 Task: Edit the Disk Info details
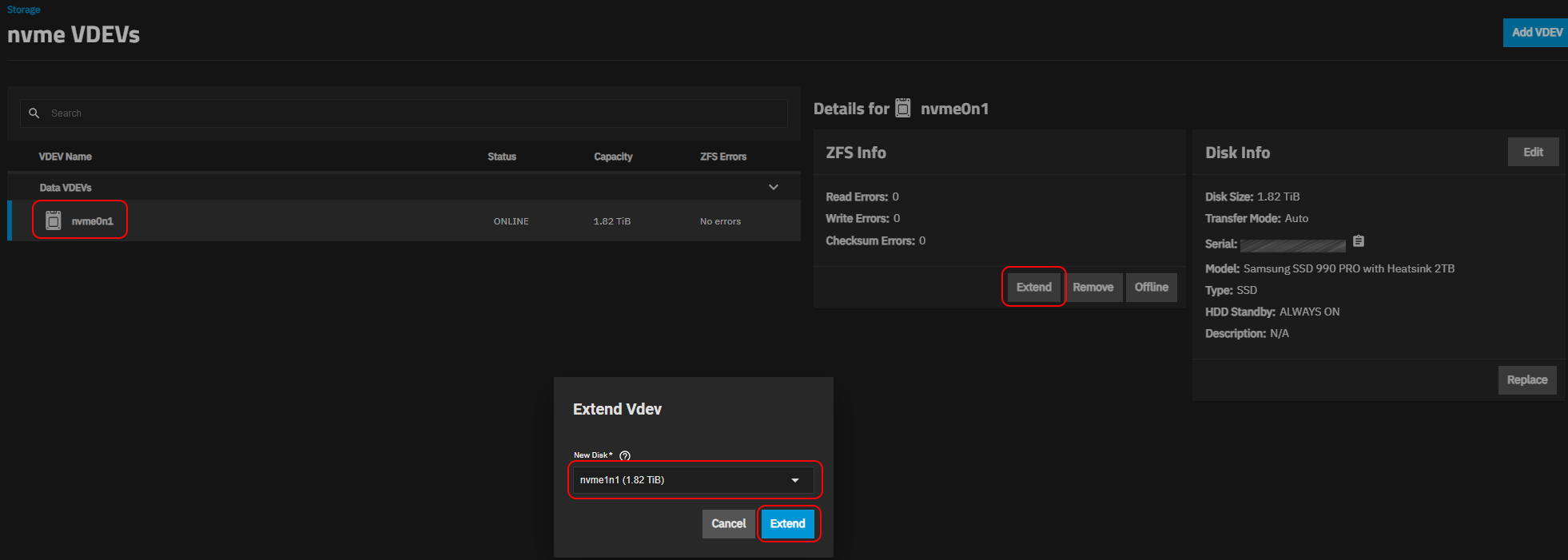(1532, 152)
